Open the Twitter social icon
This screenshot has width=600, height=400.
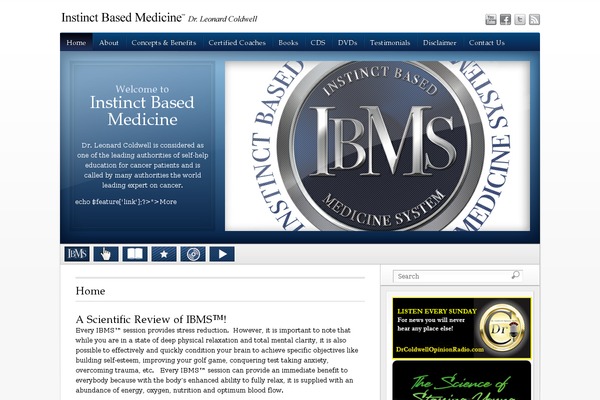[520, 20]
